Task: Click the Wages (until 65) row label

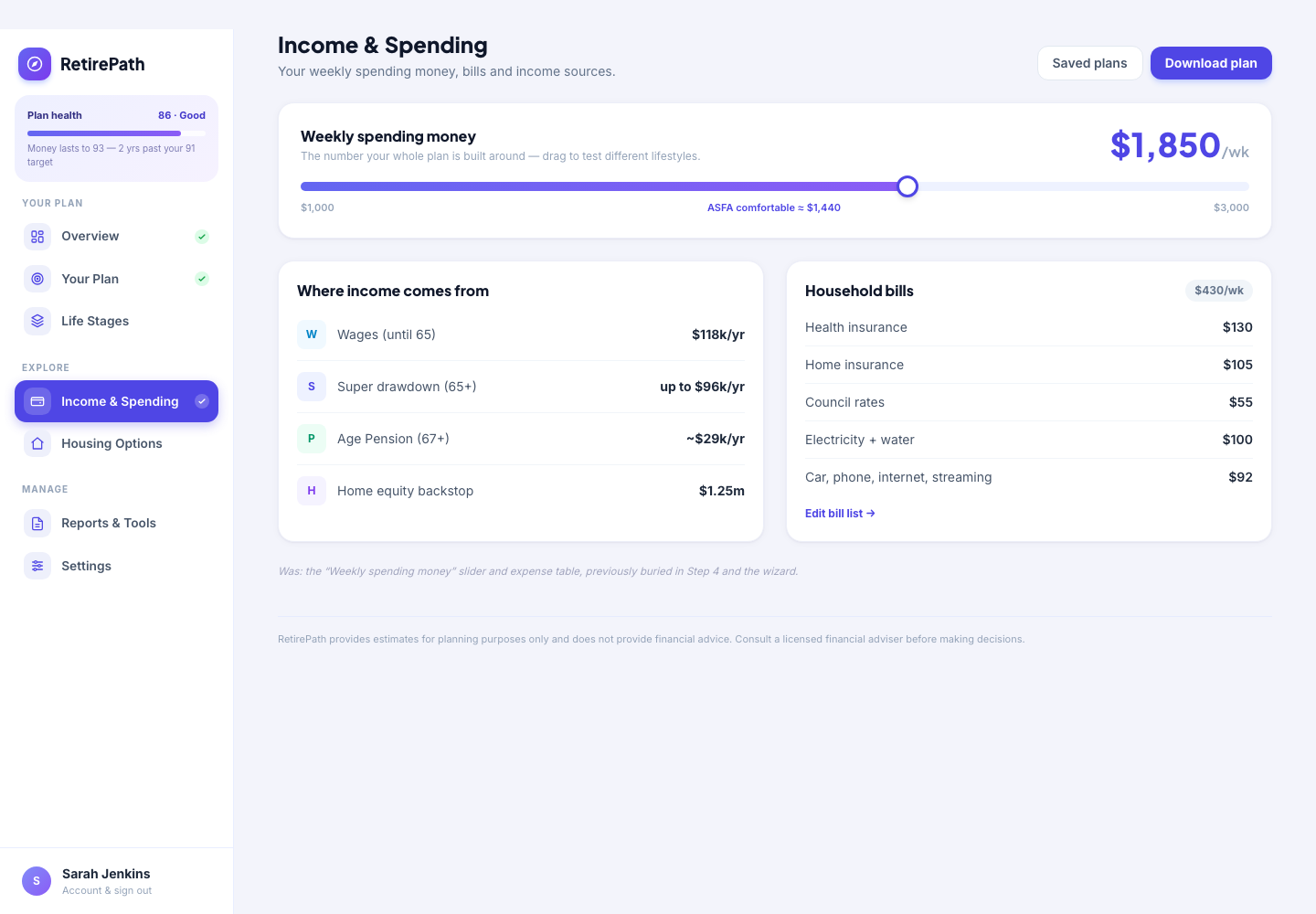Action: click(387, 335)
